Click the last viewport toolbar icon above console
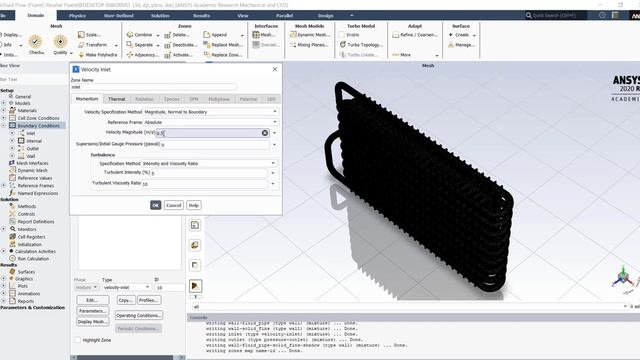This screenshot has height=360, width=640. pos(195,286)
